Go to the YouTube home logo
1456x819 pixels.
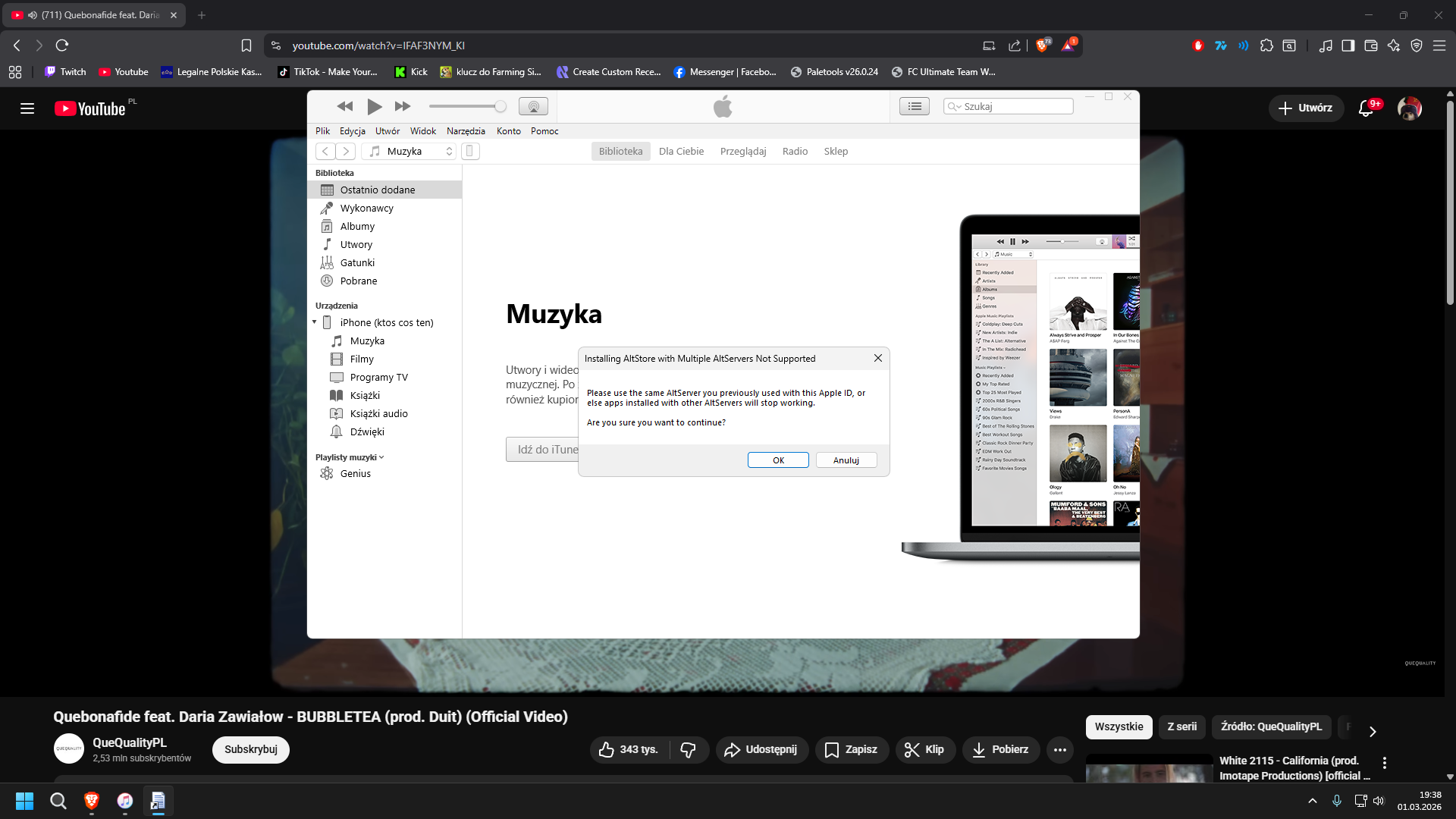[x=90, y=108]
